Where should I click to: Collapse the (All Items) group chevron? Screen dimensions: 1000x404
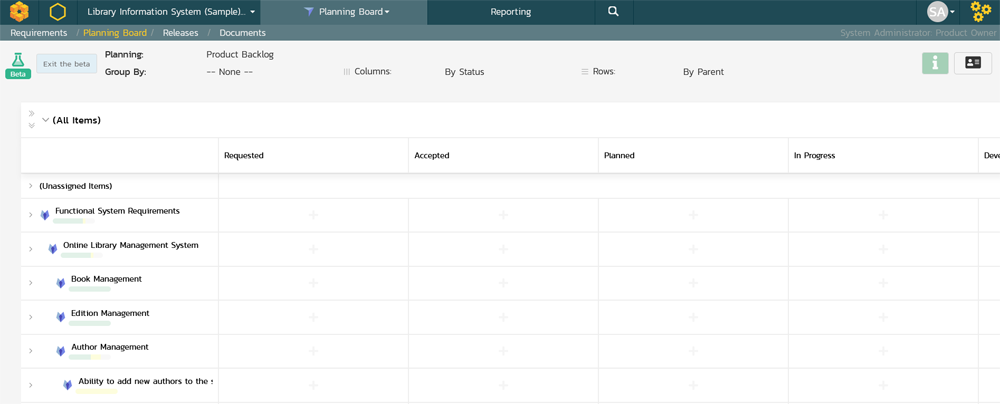coord(45,121)
